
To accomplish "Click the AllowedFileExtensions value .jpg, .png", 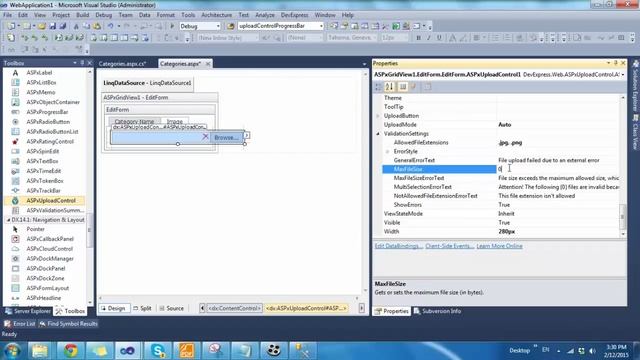I will (x=510, y=143).
